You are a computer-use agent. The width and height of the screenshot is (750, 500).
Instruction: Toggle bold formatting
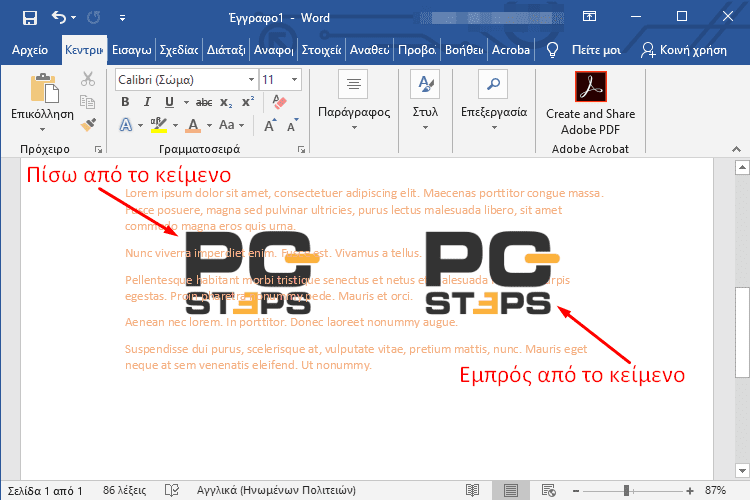[x=125, y=101]
